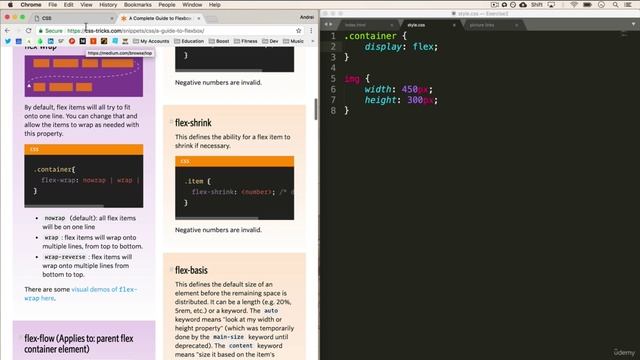This screenshot has height=360, width=640.
Task: Open the Apple menu
Action: [x=10, y=5]
